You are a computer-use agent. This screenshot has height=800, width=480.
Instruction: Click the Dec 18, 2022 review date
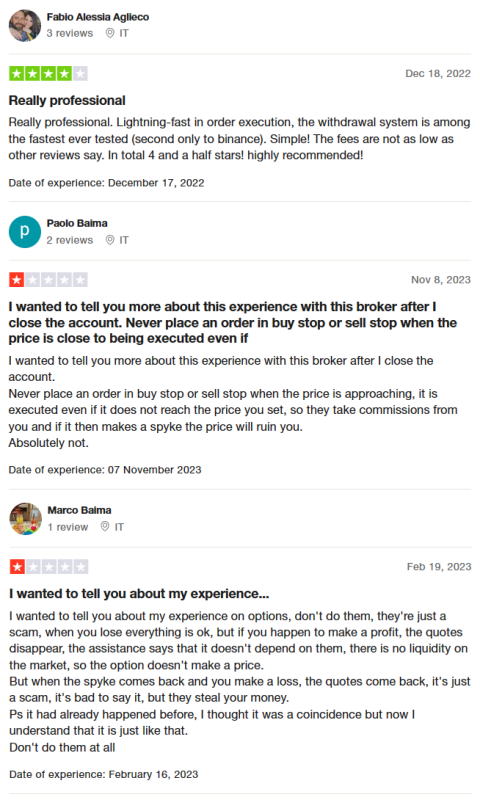pyautogui.click(x=438, y=73)
